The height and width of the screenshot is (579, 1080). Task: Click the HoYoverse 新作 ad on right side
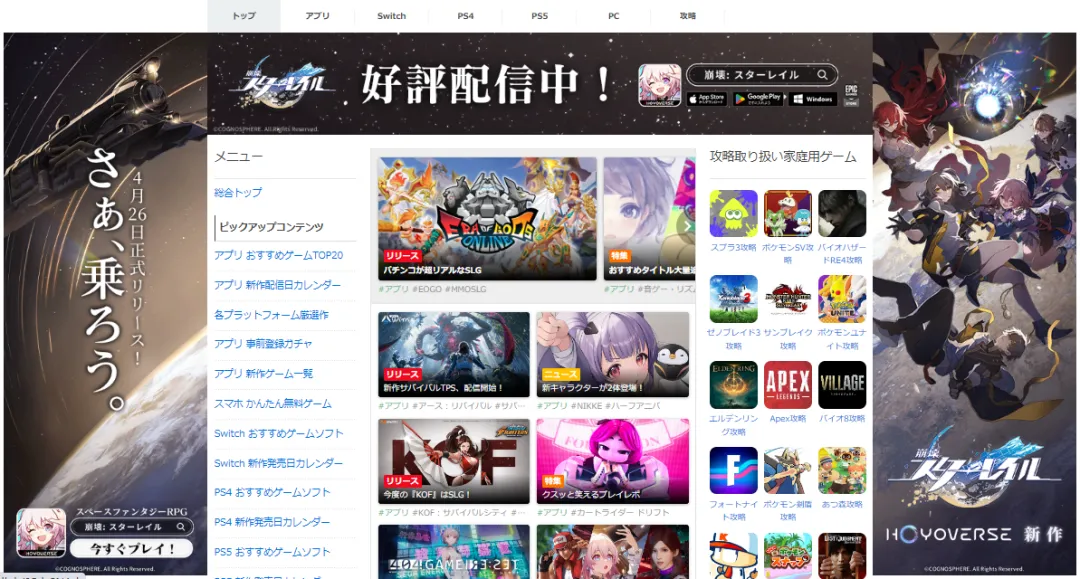(x=975, y=303)
